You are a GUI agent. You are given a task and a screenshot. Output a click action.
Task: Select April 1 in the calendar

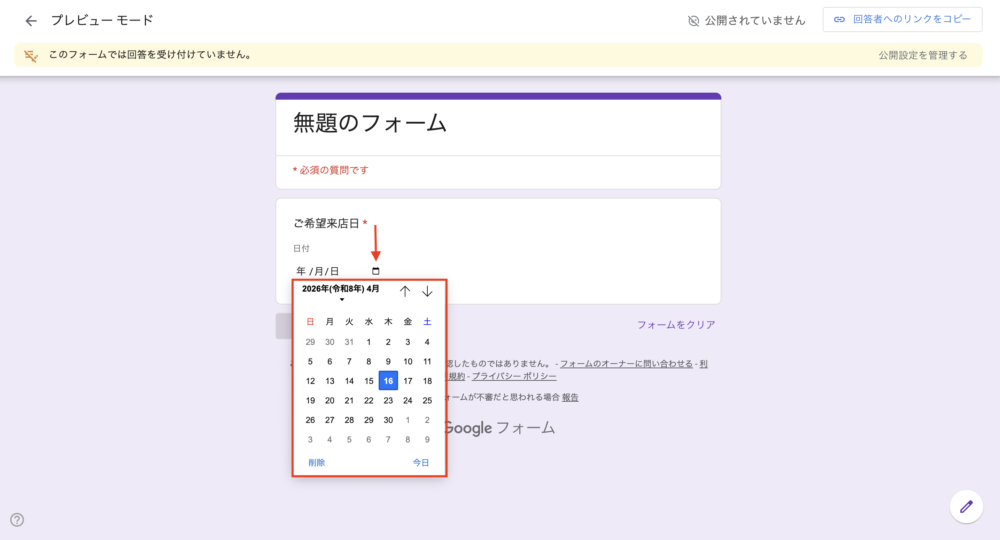pos(369,342)
